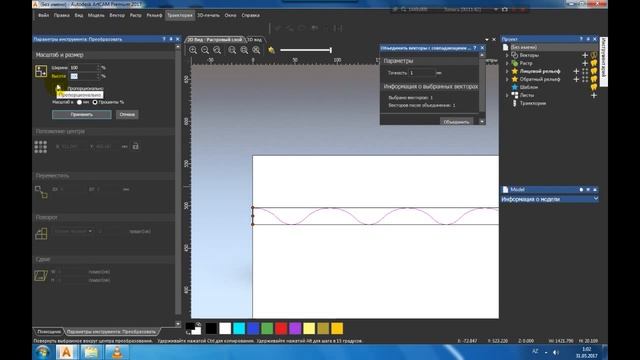Expand the Растр tree node
640x360 pixels.
point(507,63)
